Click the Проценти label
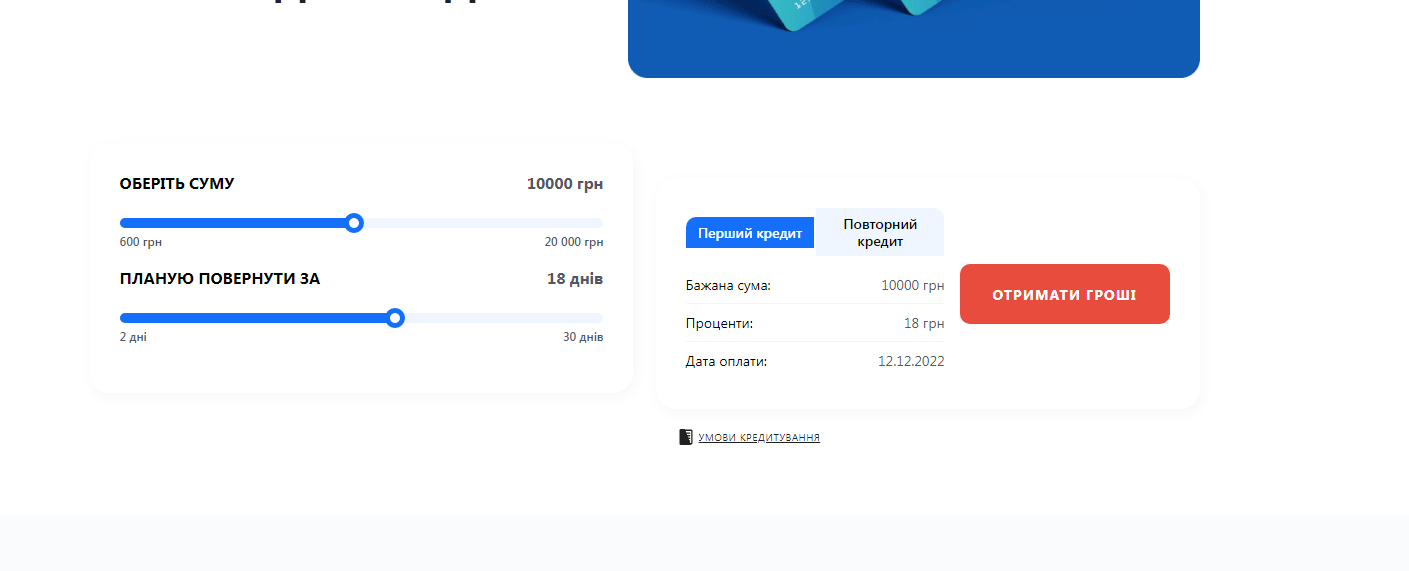Screen dimensions: 1409x571 coord(719,323)
